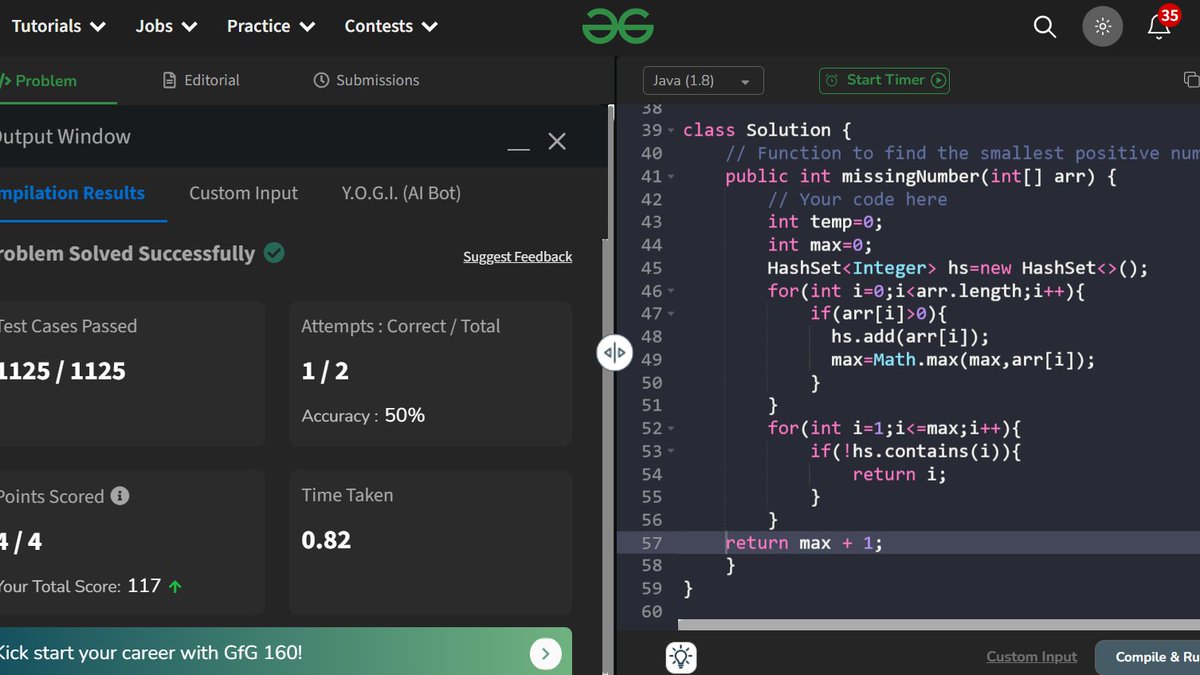Click the Suggest Feedback link
Image resolution: width=1200 pixels, height=675 pixels.
[517, 257]
